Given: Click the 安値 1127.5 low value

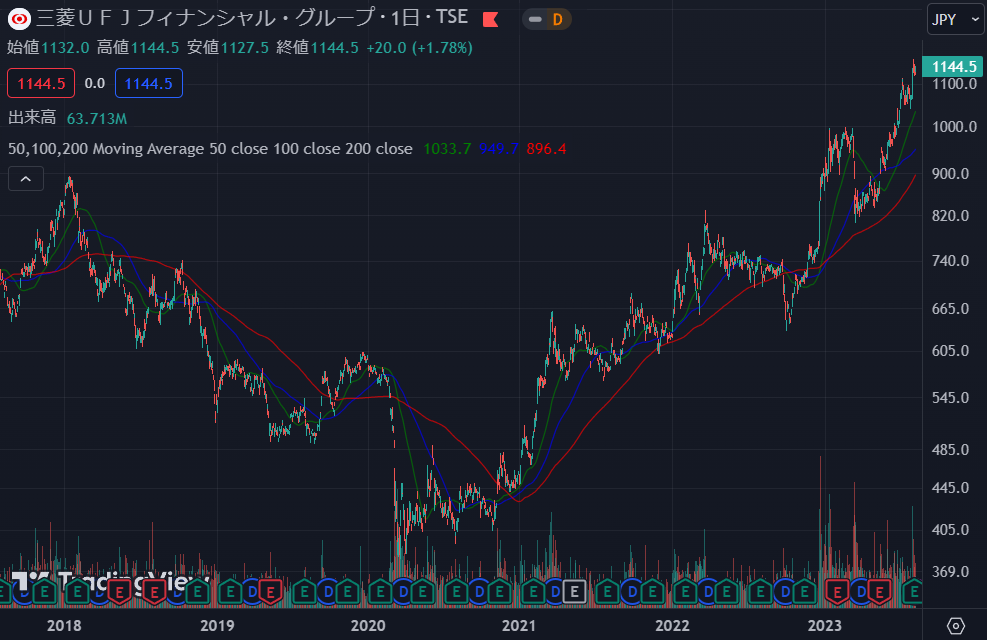Looking at the screenshot, I should coord(228,48).
